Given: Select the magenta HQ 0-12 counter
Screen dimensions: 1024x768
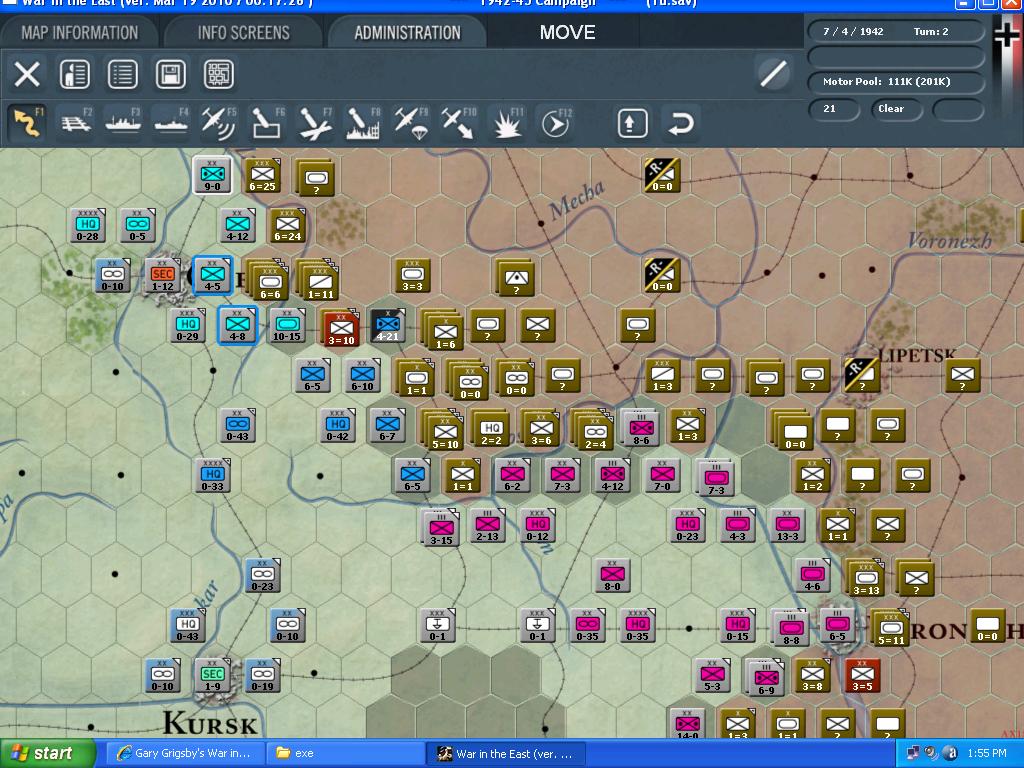Looking at the screenshot, I should tap(537, 524).
